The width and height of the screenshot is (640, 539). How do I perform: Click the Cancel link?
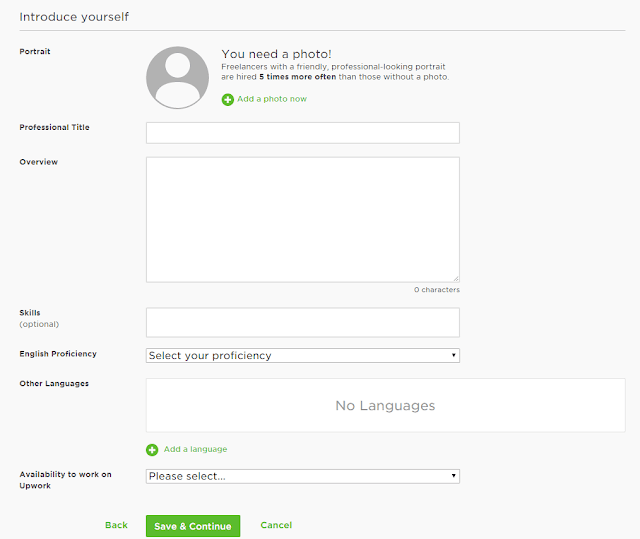(x=276, y=525)
